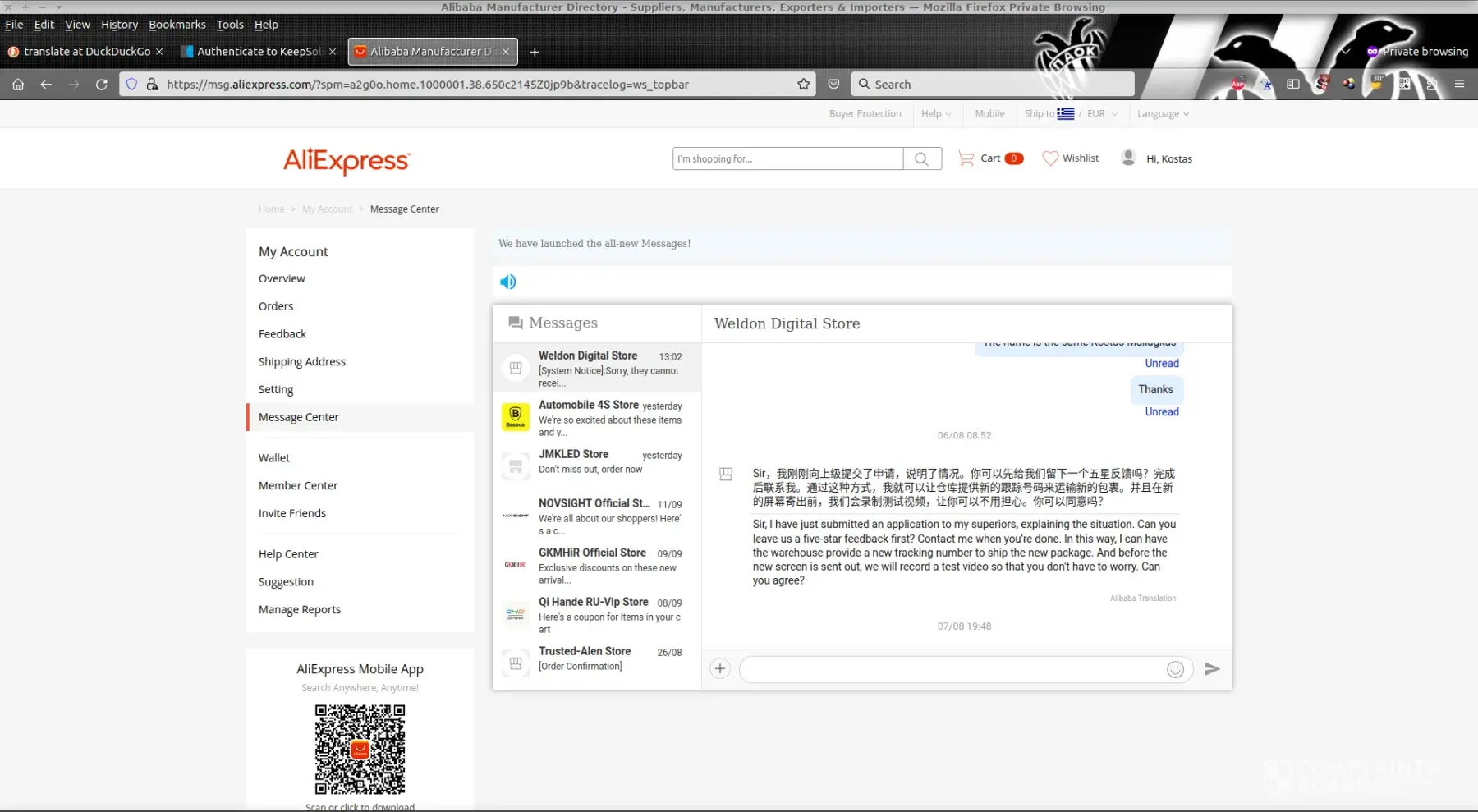Viewport: 1478px width, 812px height.
Task: Click the AliExpress app QR code
Action: tap(360, 750)
